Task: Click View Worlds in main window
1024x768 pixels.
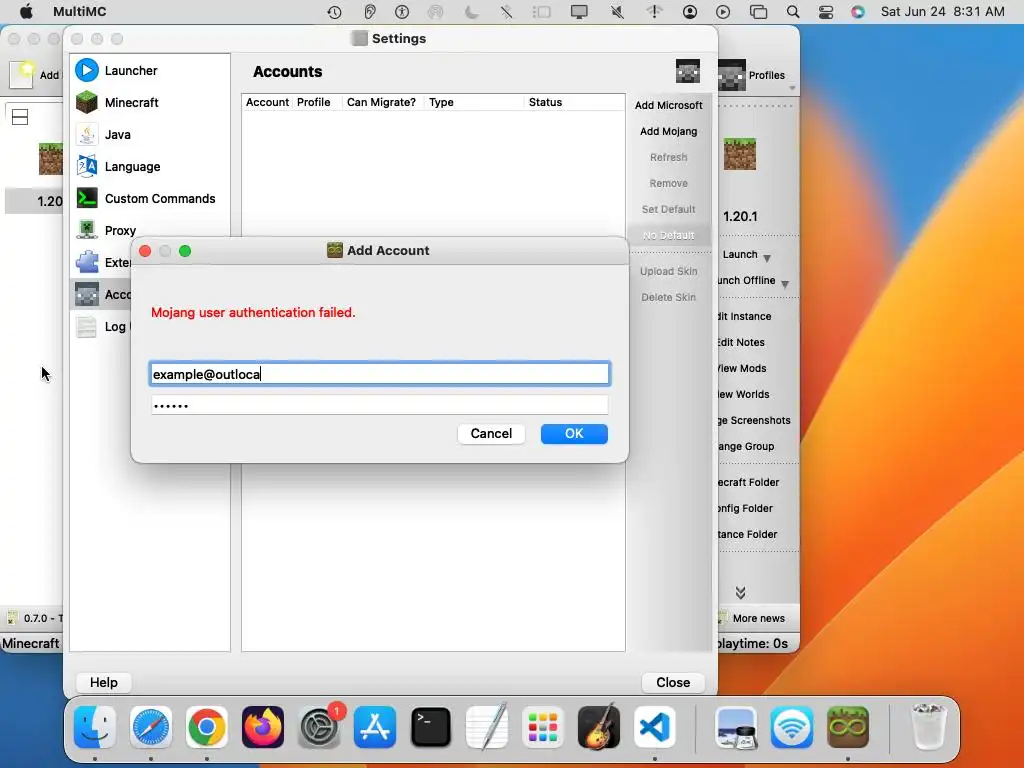Action: pos(744,394)
